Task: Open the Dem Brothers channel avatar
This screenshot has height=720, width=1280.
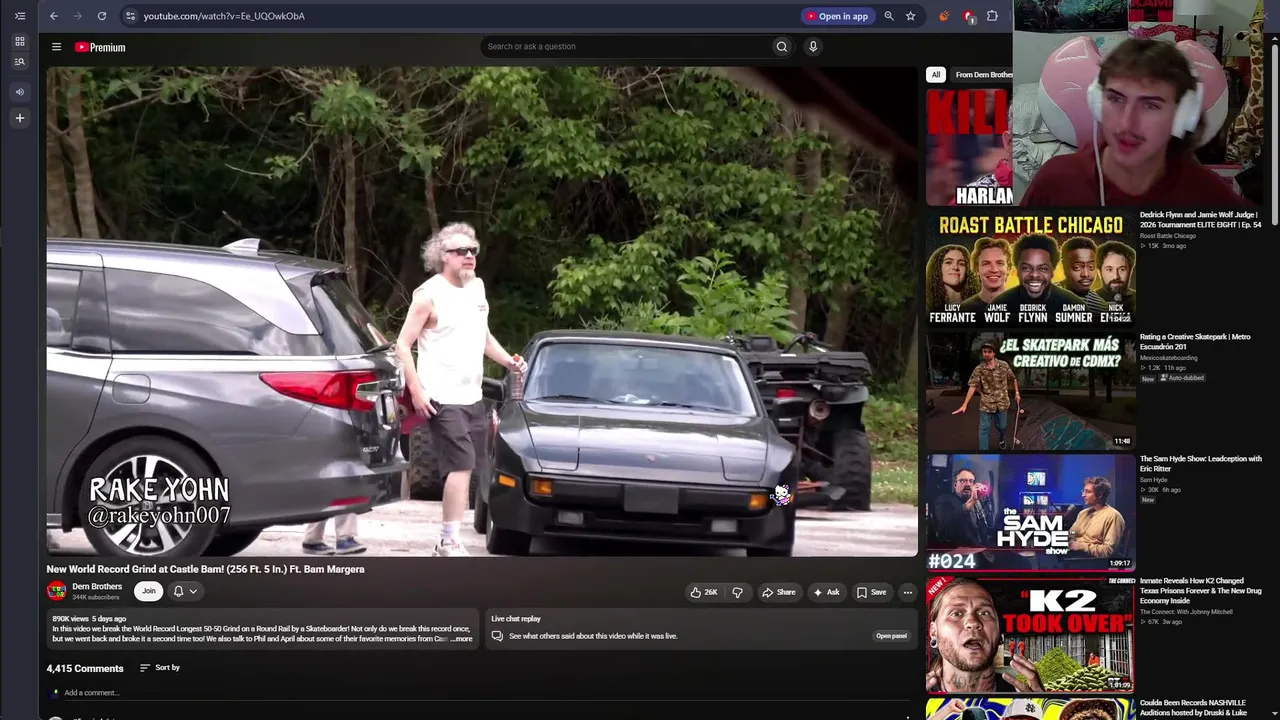Action: (57, 591)
